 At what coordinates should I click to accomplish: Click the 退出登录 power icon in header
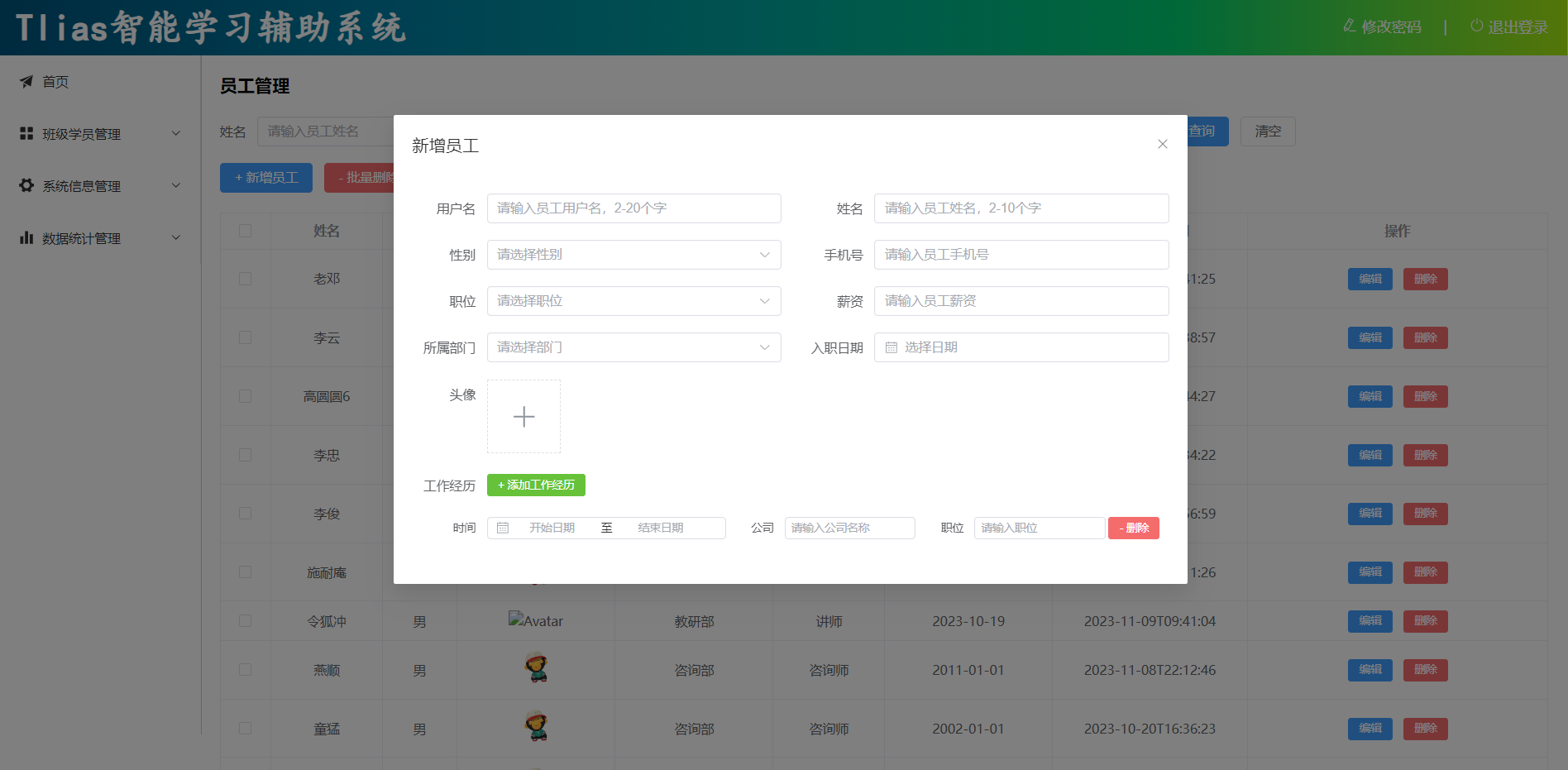tap(1476, 26)
